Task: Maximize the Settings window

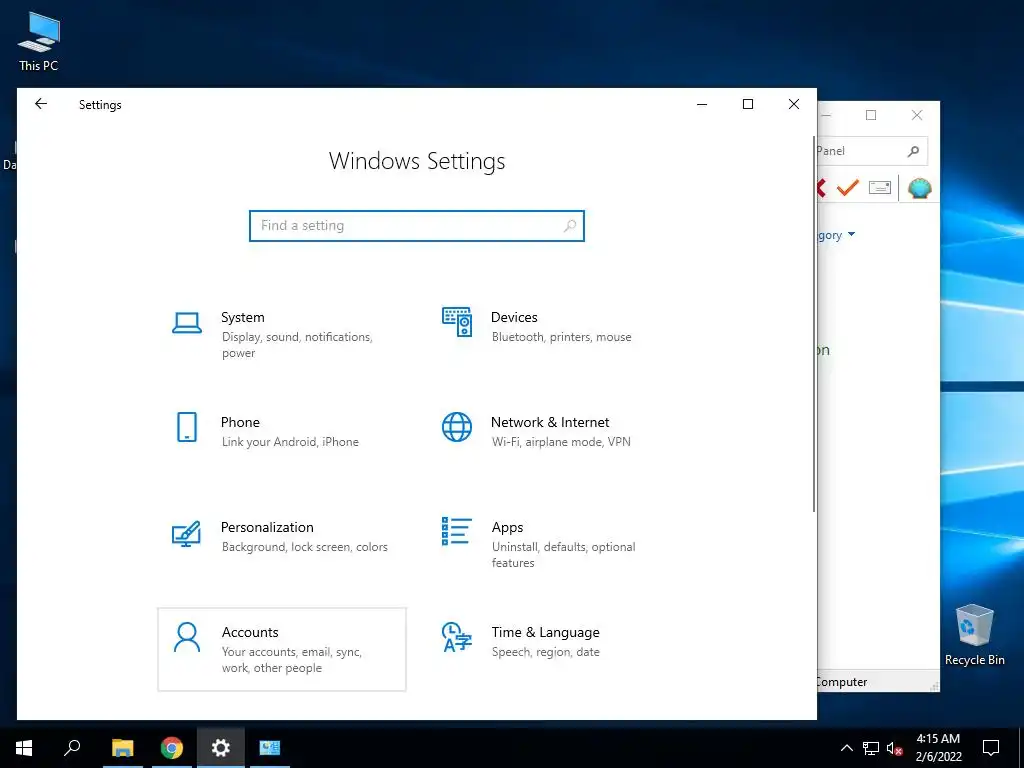Action: [x=748, y=104]
